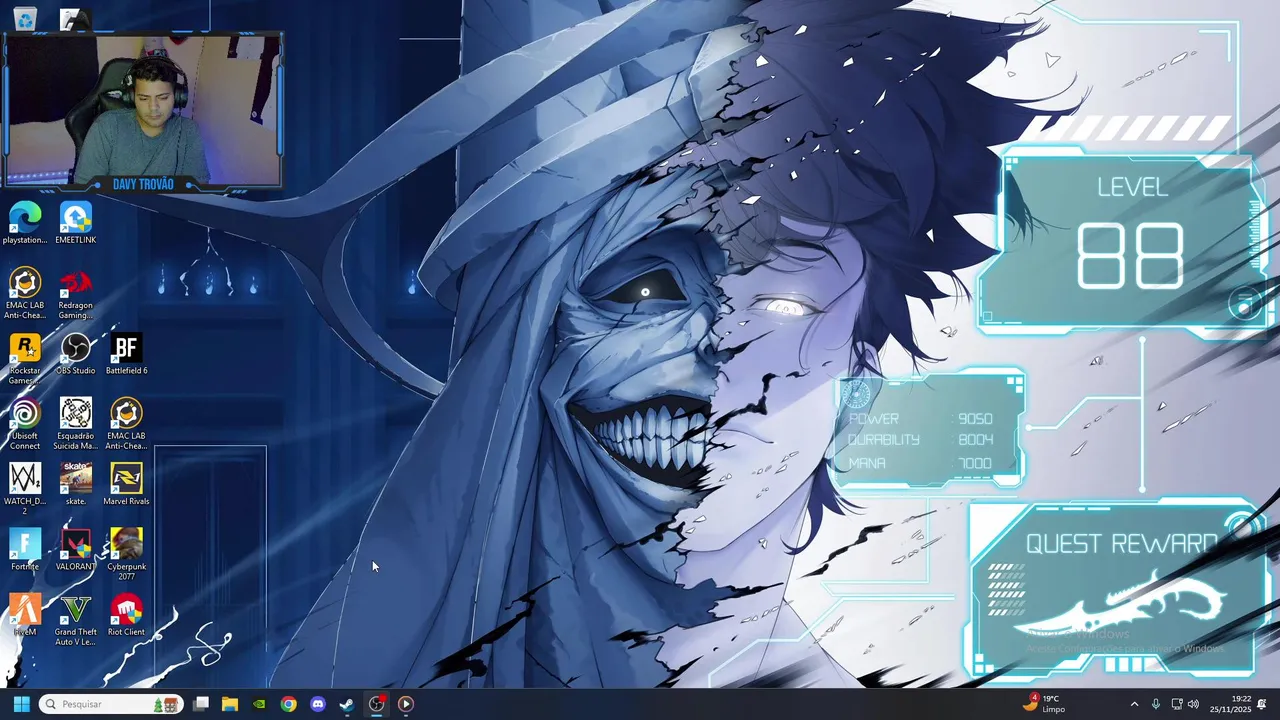Launch Ubisoft Connect desktop icon

[25, 424]
